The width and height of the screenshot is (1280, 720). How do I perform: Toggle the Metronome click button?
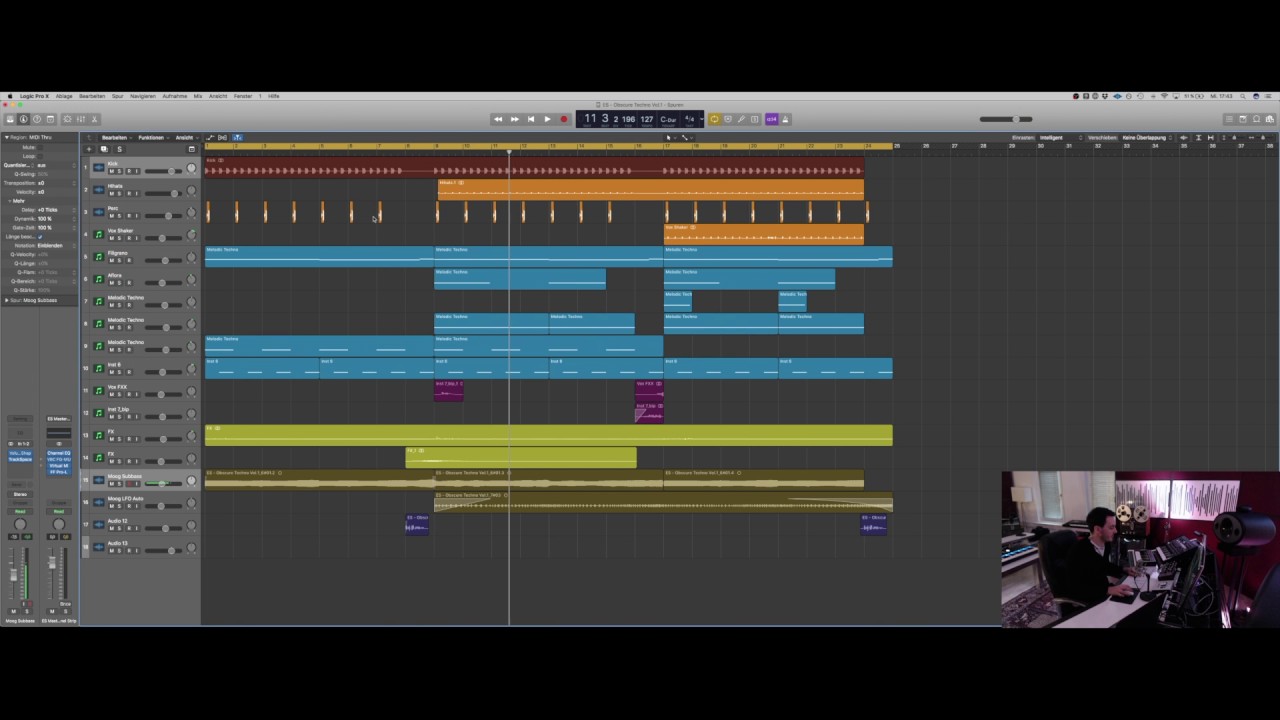[x=785, y=119]
